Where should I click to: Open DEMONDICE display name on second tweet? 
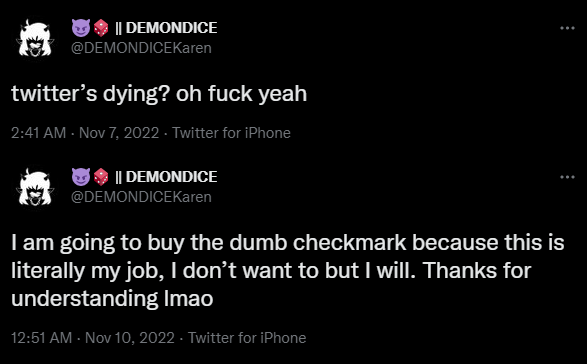click(171, 177)
